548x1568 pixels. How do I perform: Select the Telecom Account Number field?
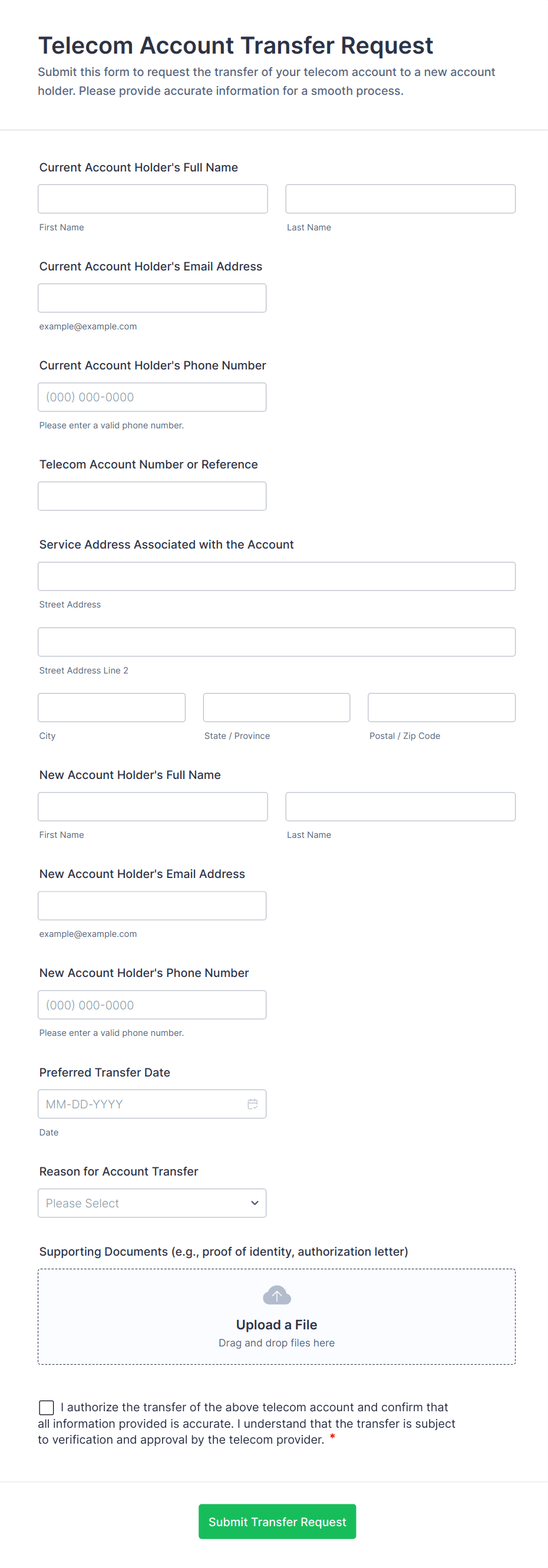tap(151, 496)
